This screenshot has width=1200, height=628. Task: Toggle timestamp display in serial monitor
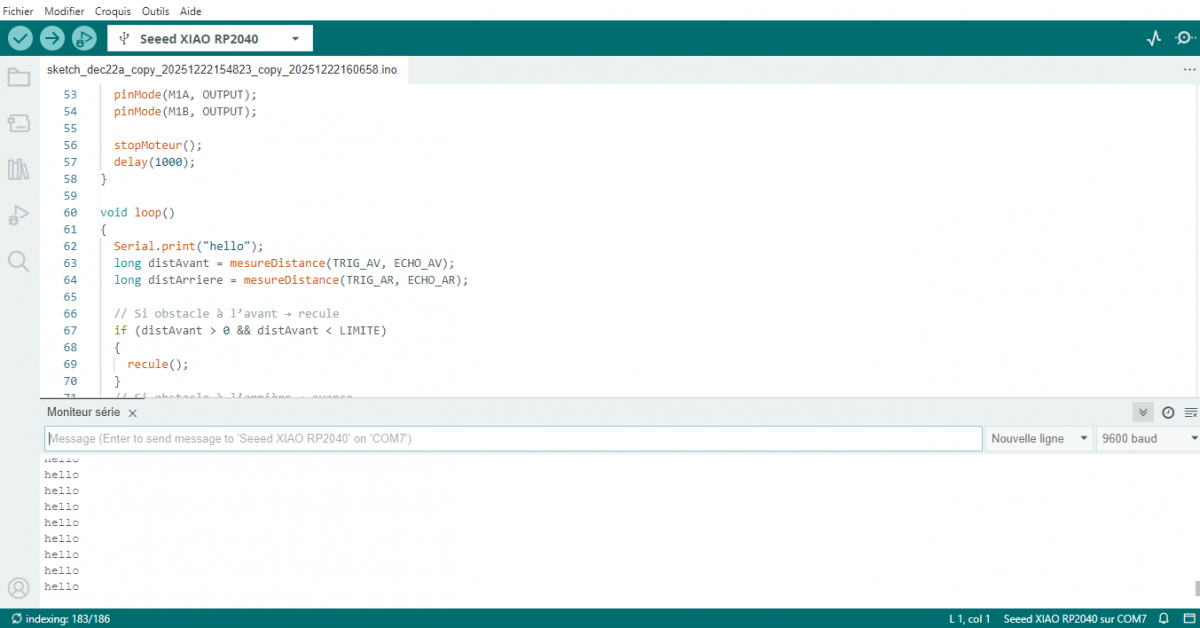pos(1168,412)
